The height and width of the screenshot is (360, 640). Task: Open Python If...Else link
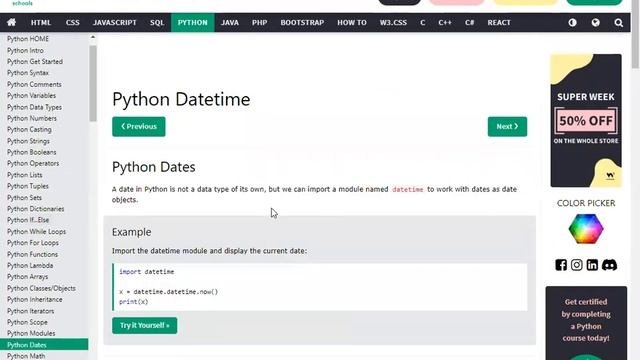coord(28,220)
